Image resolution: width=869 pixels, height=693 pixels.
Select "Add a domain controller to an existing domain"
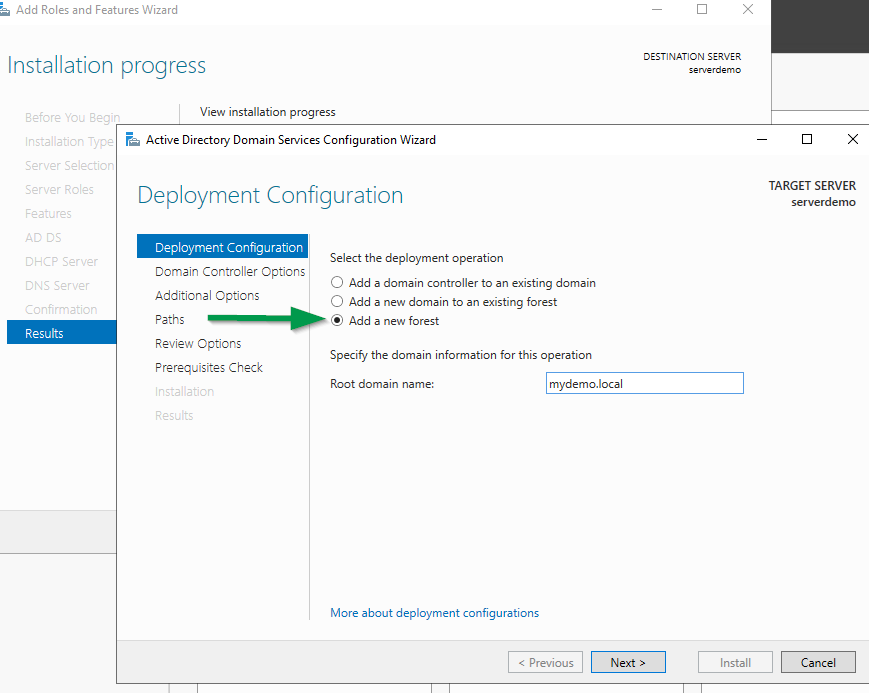(x=337, y=282)
